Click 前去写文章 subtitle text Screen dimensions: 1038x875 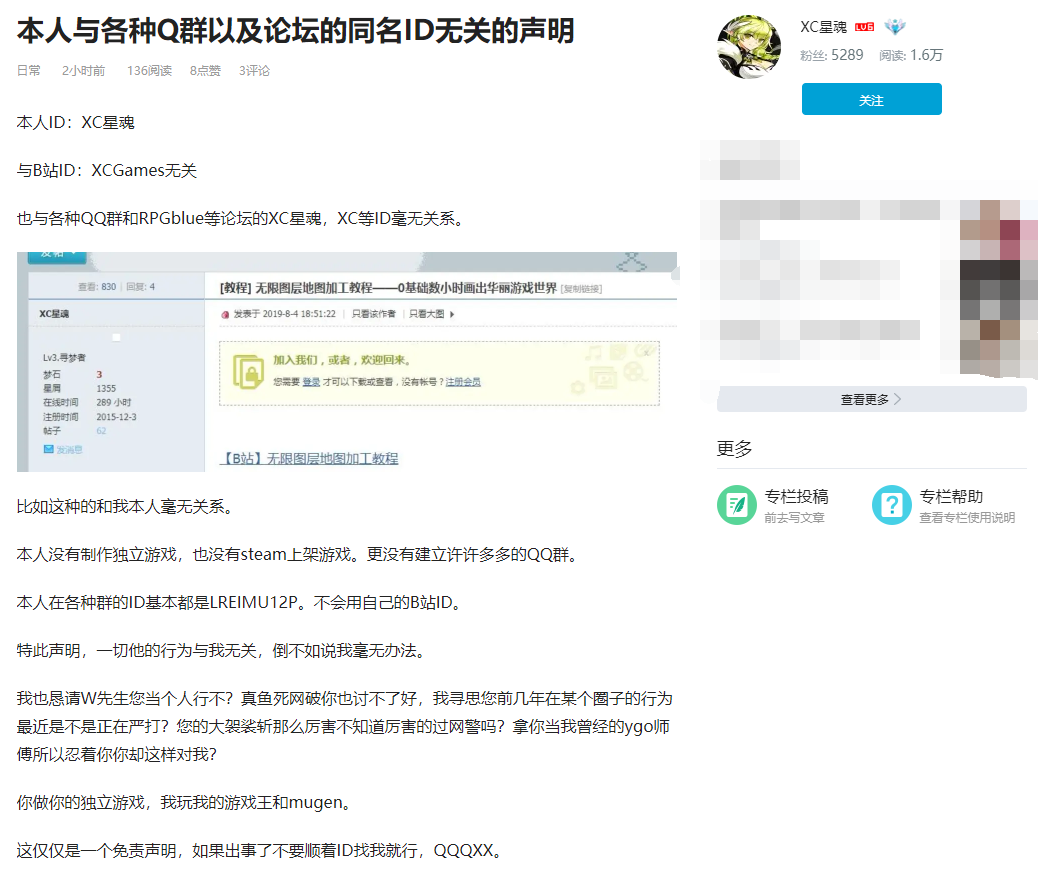(794, 518)
